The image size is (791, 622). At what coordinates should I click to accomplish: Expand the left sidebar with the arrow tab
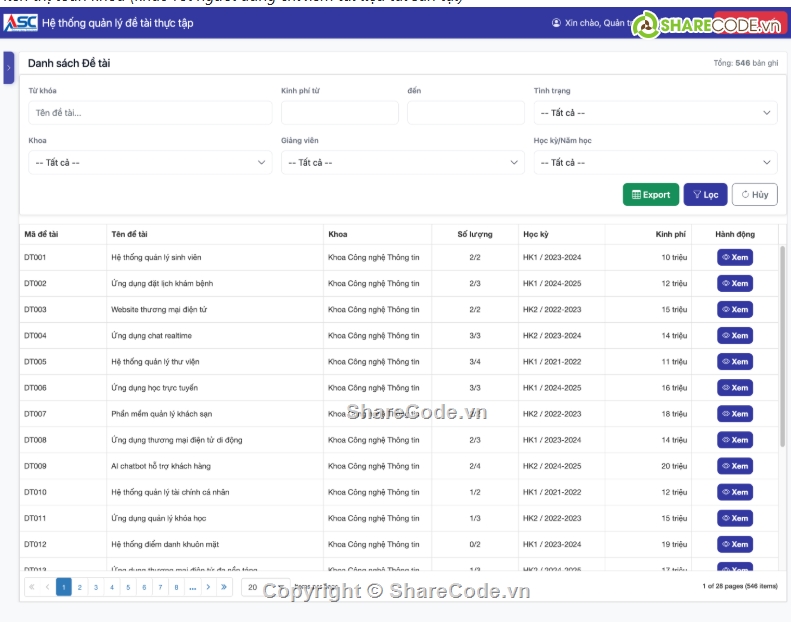[9, 68]
